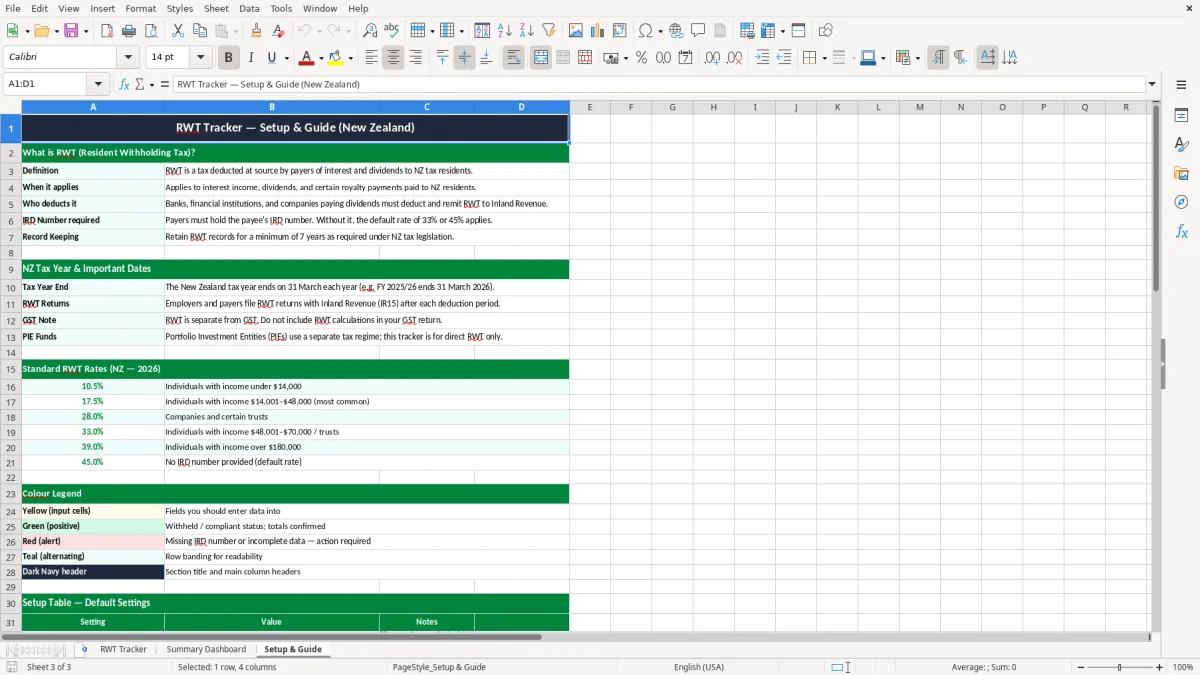Image resolution: width=1200 pixels, height=675 pixels.
Task: Click the Save document icon
Action: [x=71, y=31]
